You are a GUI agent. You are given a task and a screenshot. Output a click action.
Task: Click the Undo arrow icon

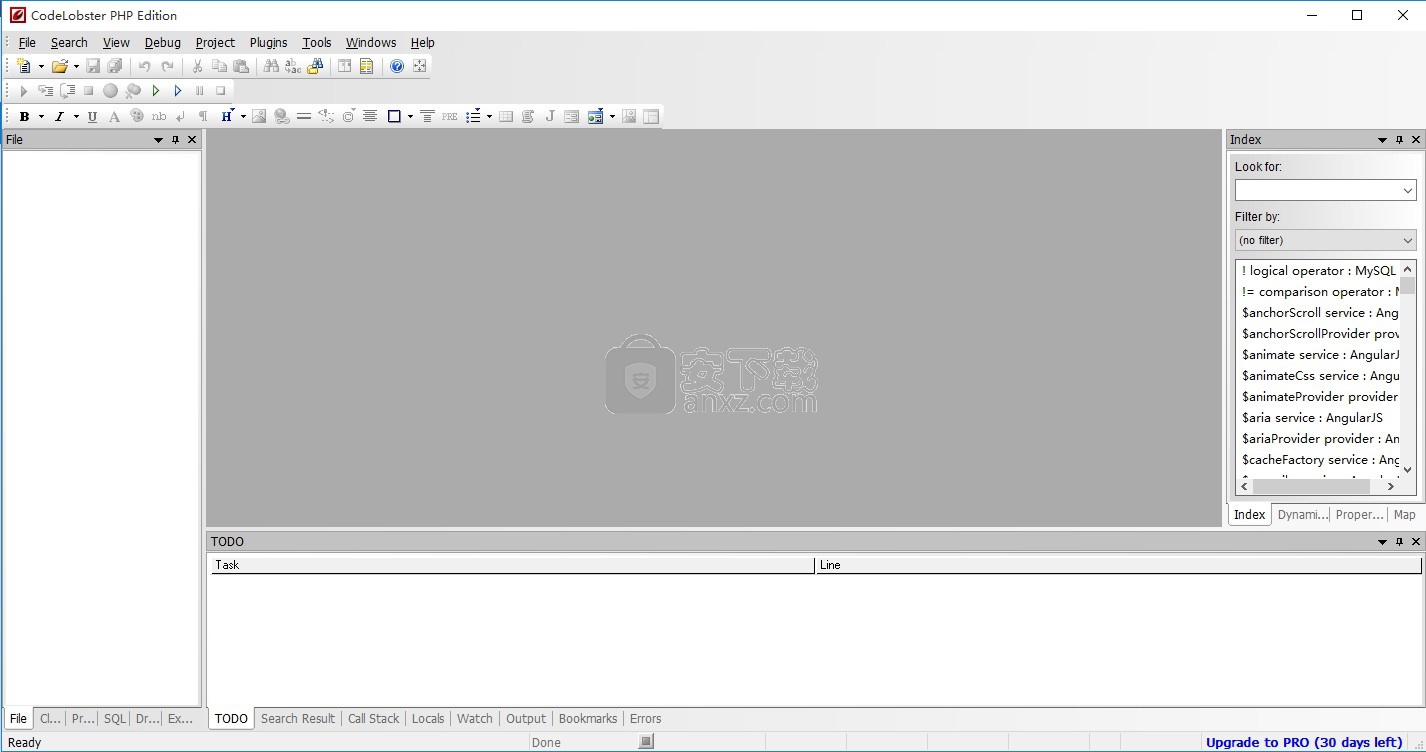click(145, 66)
